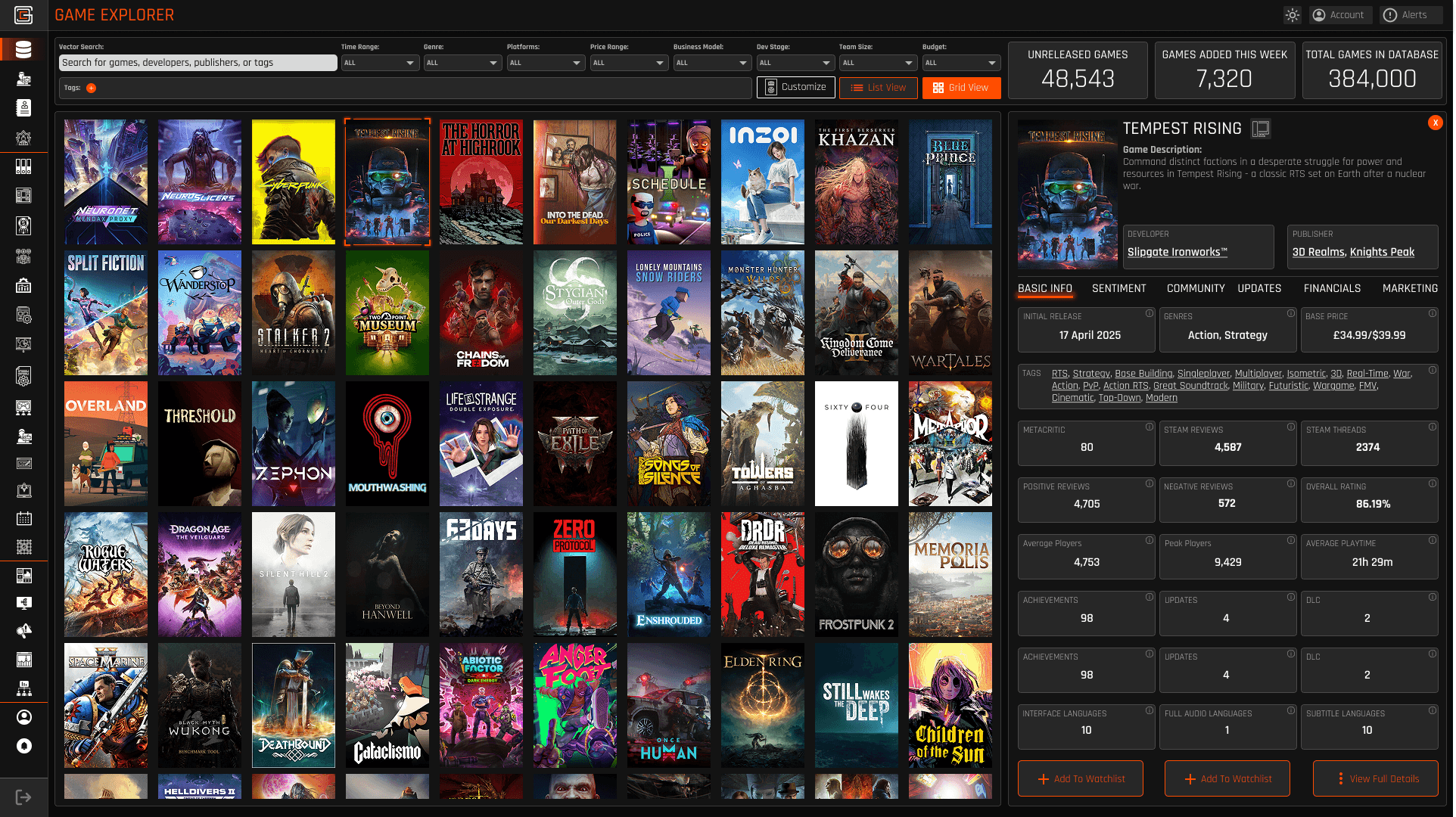The image size is (1456, 817).
Task: Click View Full Details button
Action: point(1375,778)
